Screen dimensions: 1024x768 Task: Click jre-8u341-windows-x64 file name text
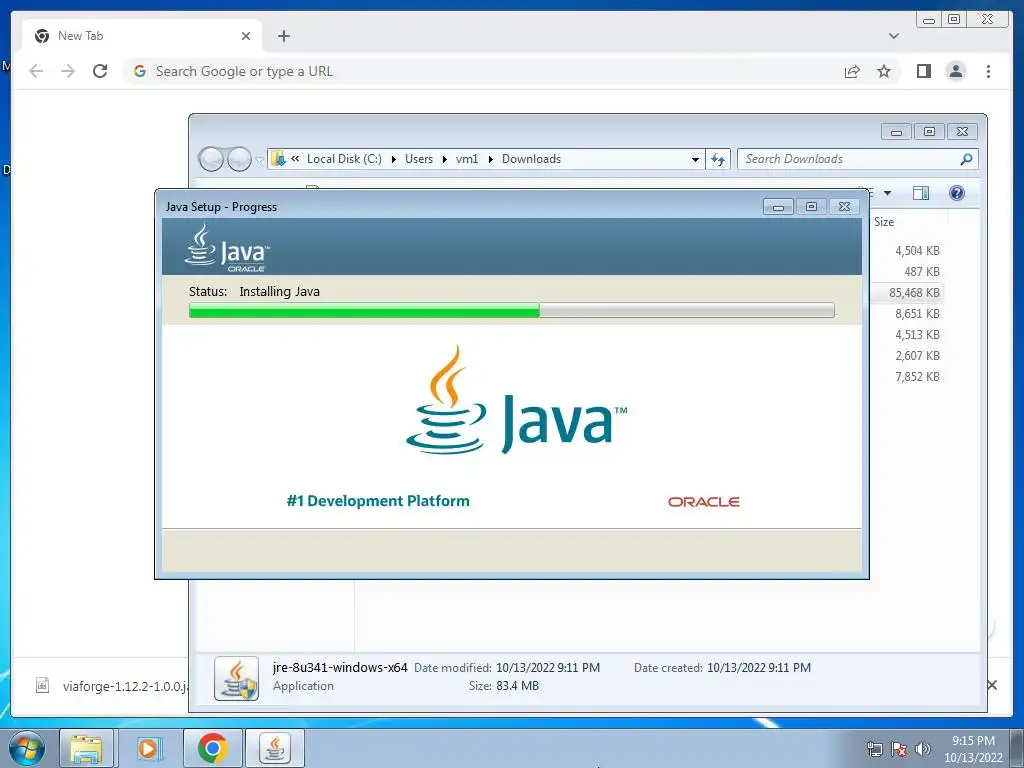[x=340, y=667]
